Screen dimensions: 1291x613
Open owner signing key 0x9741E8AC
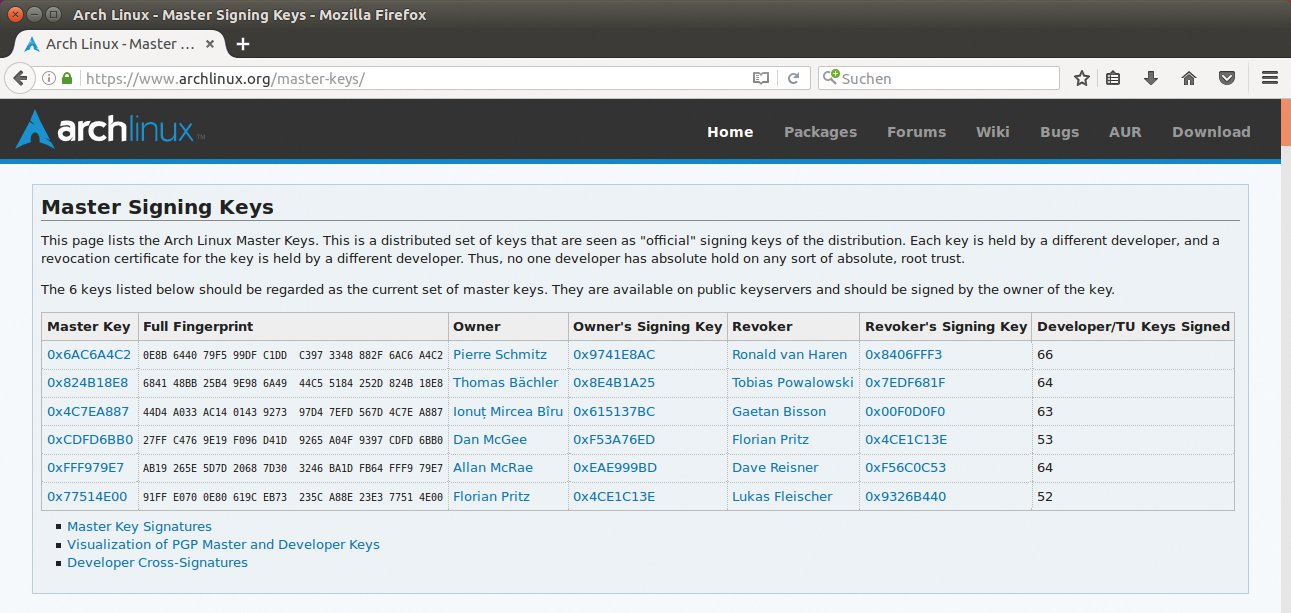pos(614,355)
